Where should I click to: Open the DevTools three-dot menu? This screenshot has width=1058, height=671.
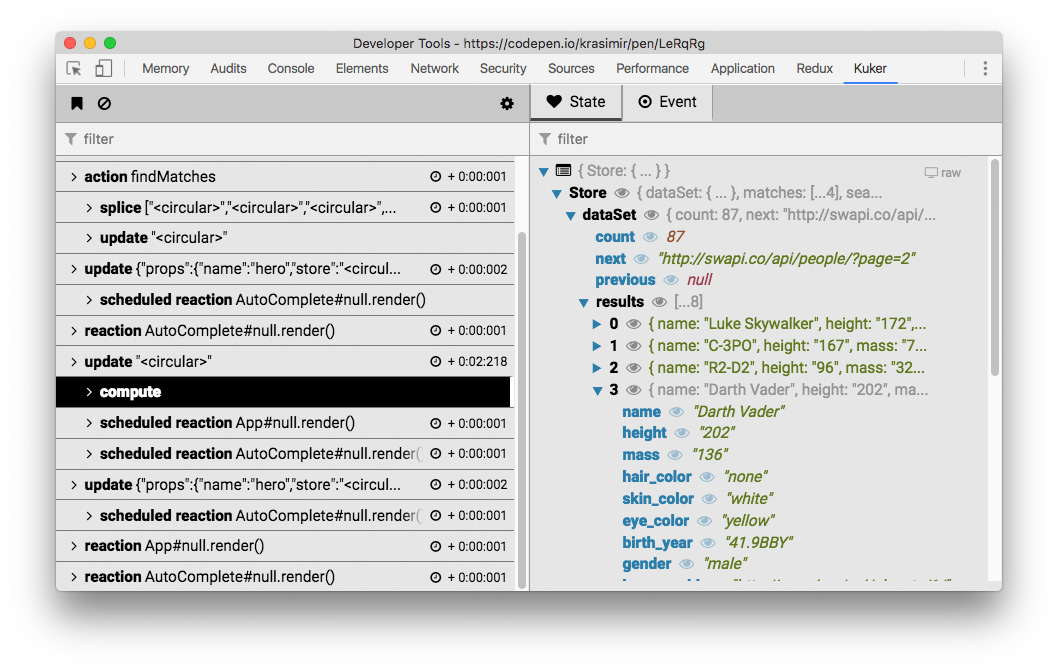point(985,68)
